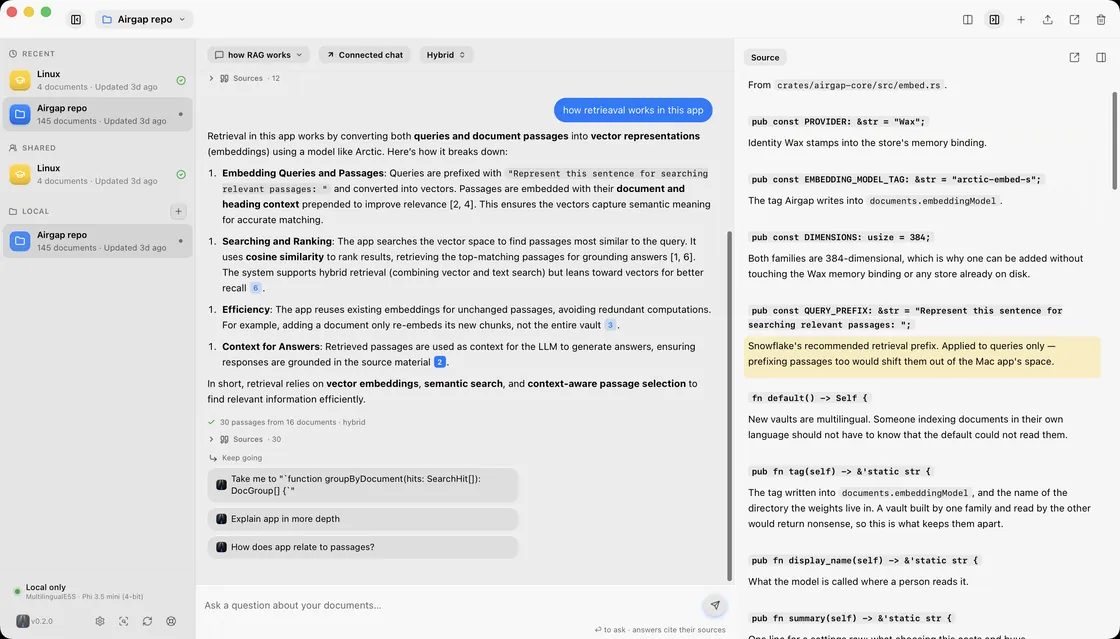Open Airgap repo vault under Local
Screen dimensions: 1120x639
(97, 241)
